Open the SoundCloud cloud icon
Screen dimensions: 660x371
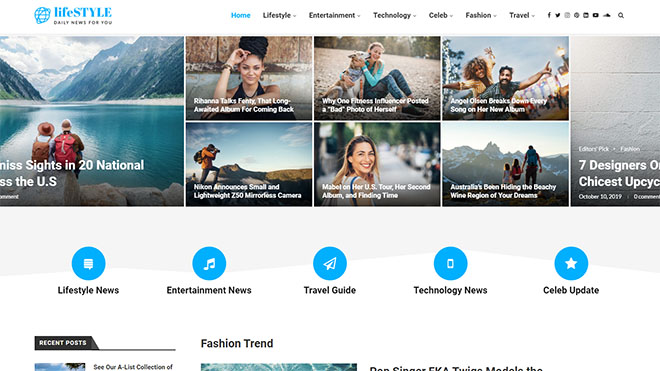point(607,15)
